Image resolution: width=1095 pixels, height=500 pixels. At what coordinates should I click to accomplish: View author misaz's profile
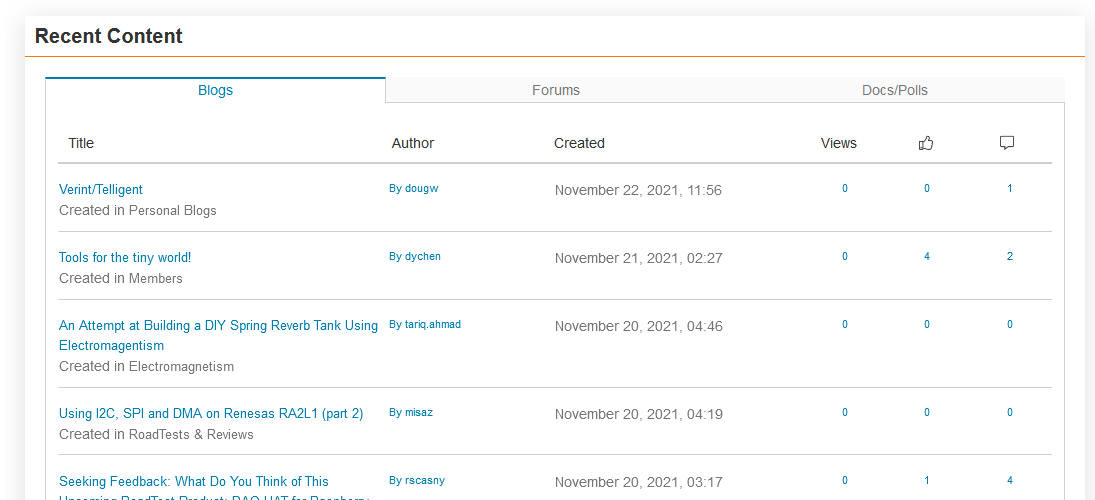[418, 413]
